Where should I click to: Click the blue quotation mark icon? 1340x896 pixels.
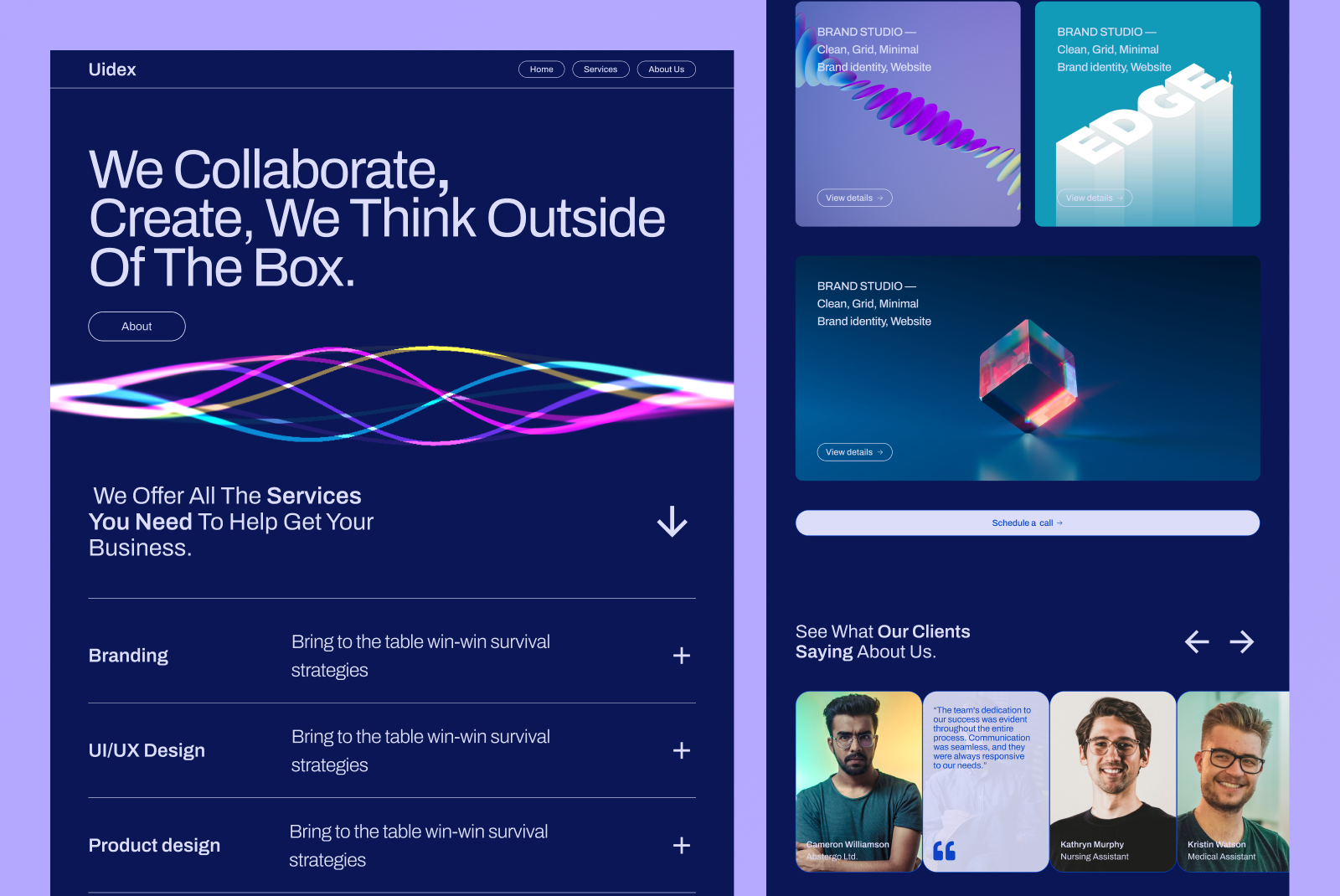tap(944, 851)
